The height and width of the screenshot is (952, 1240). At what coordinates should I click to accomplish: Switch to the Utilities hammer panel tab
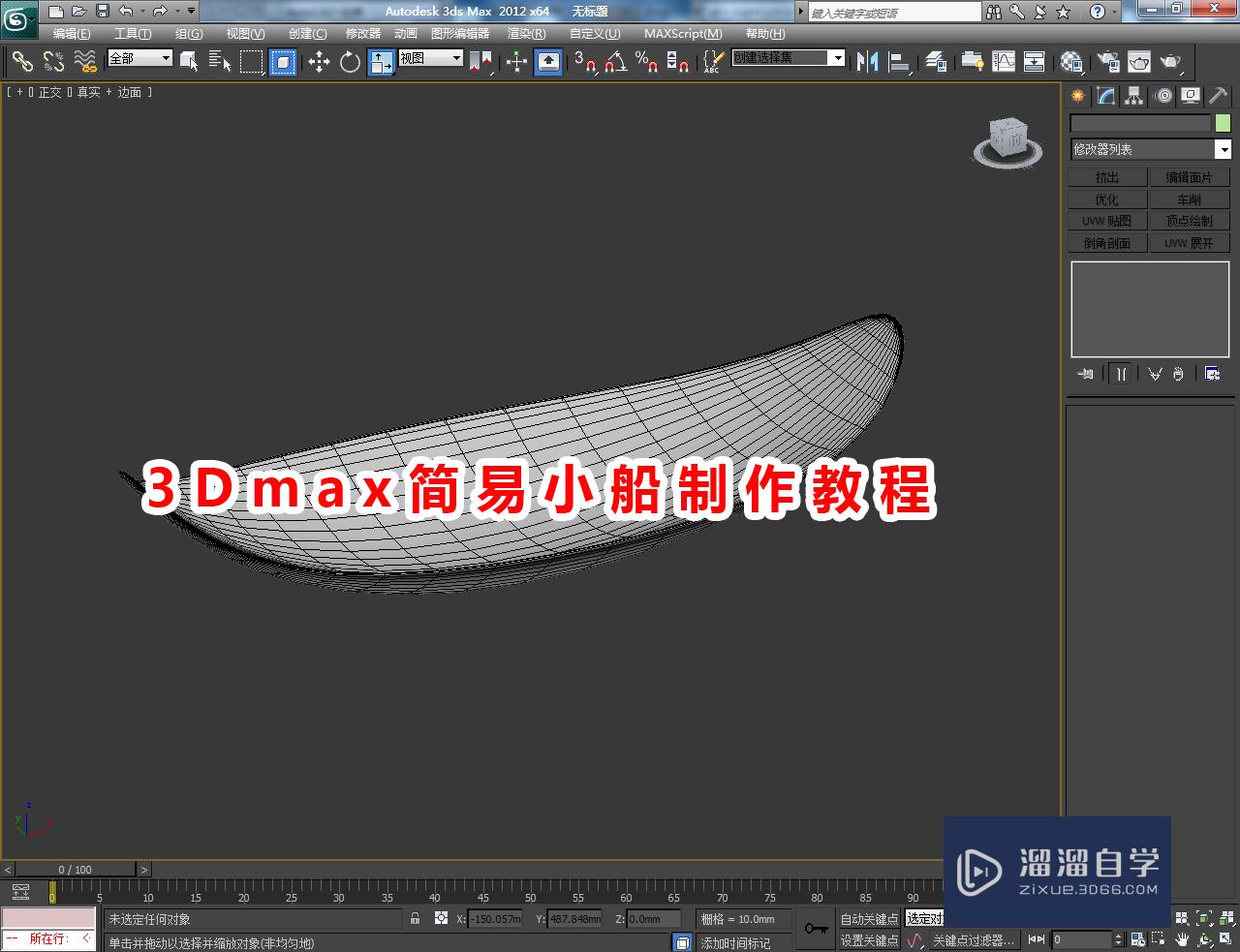click(1219, 96)
